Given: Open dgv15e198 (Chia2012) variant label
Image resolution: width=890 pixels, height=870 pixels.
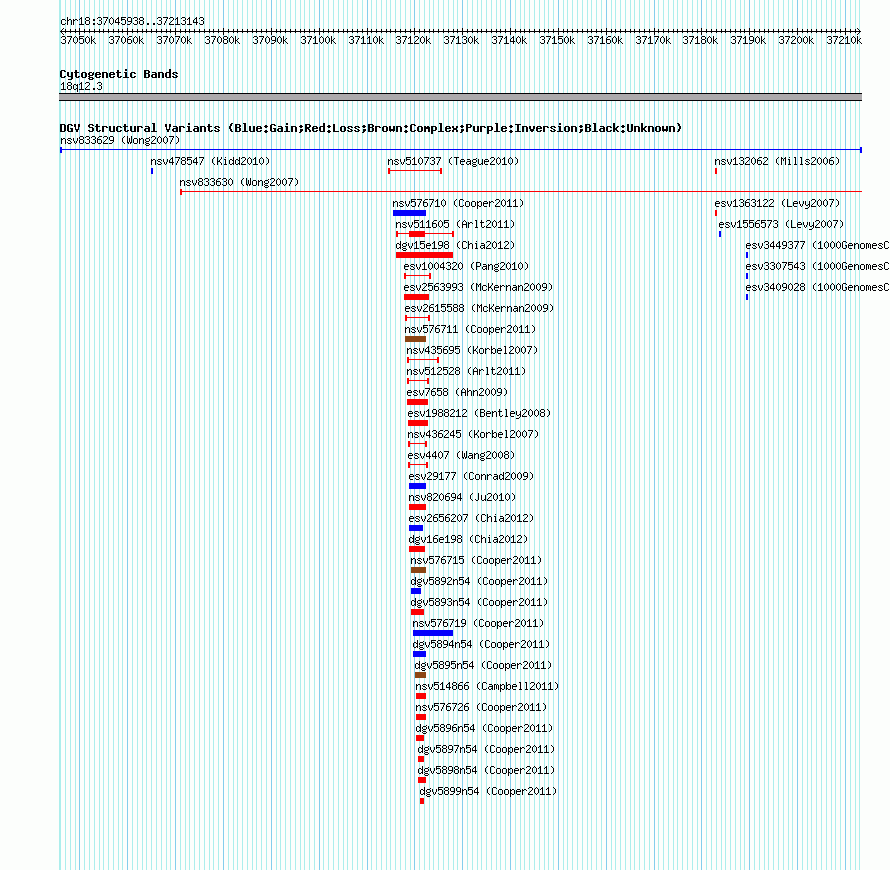Looking at the screenshot, I should click(x=455, y=245).
